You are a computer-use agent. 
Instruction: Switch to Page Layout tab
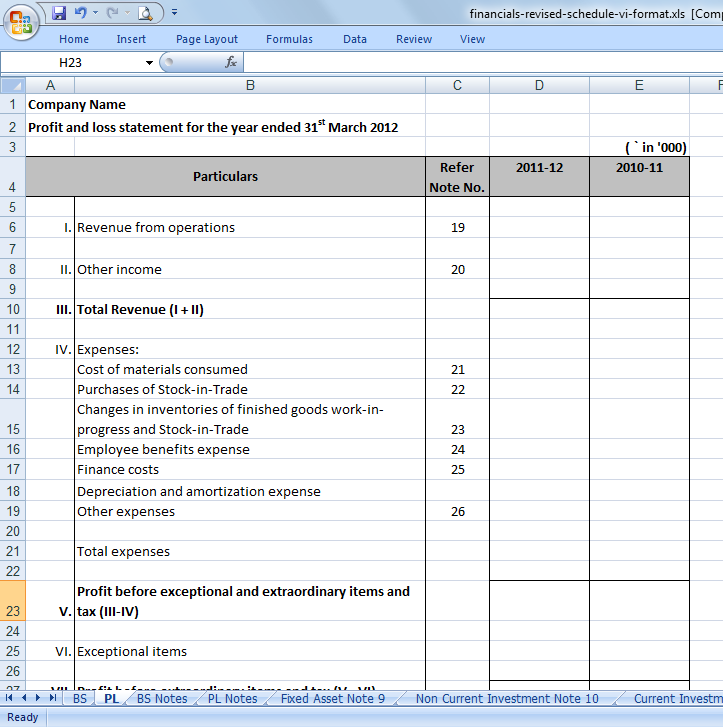(x=207, y=39)
